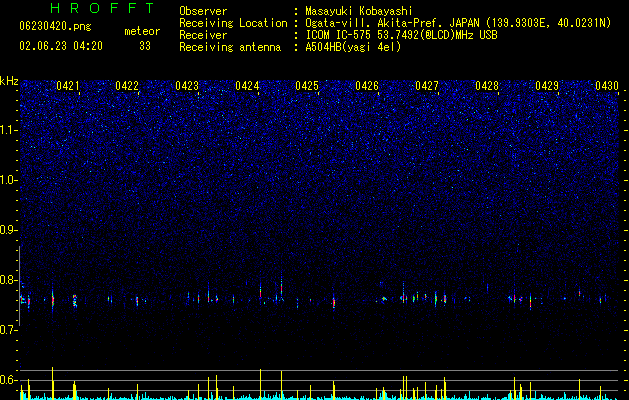Click the 0427 time marker
The image size is (629, 400).
pyautogui.click(x=427, y=86)
